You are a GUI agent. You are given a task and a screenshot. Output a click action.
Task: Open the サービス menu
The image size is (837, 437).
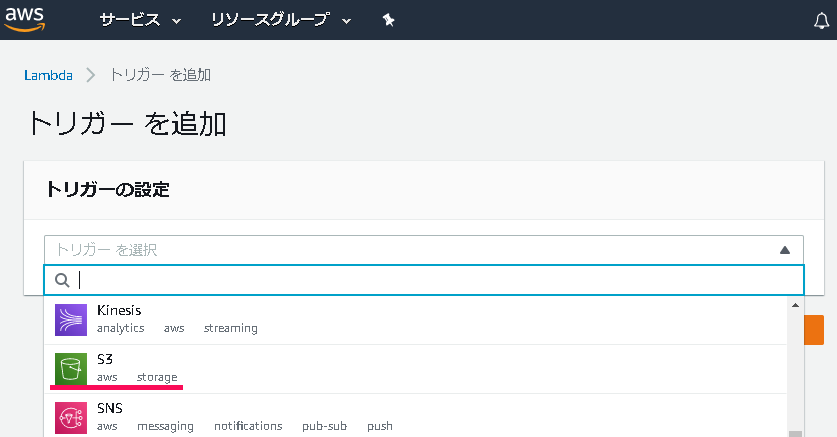tap(140, 20)
